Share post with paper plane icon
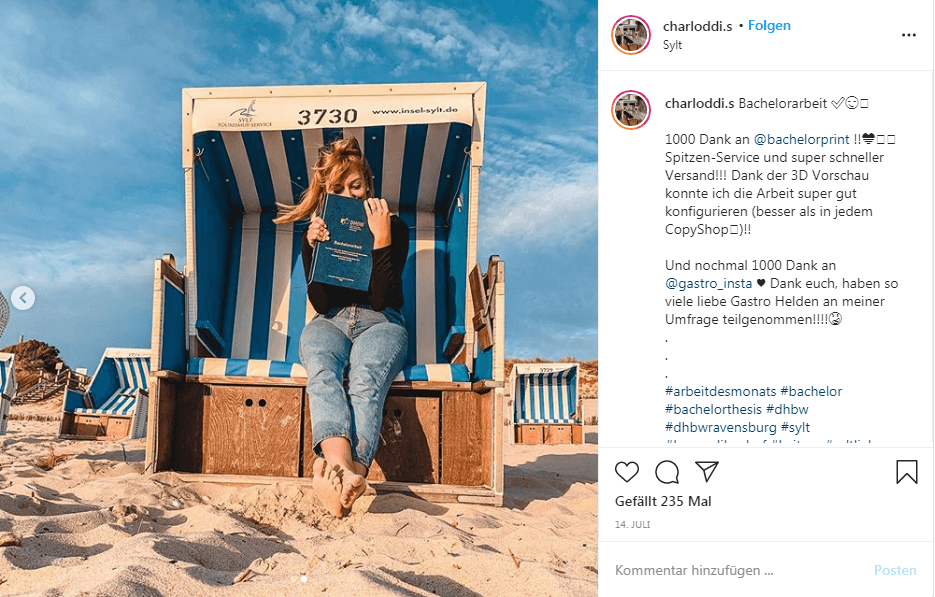The image size is (935, 597). [707, 471]
